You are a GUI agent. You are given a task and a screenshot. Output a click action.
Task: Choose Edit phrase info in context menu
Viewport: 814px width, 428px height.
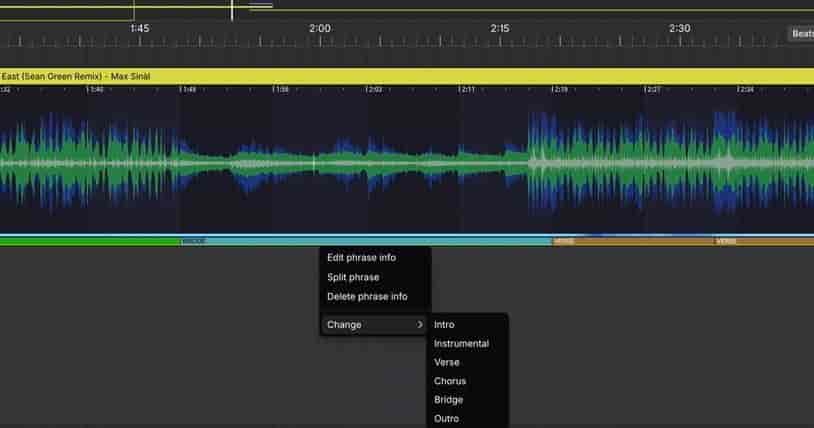(361, 258)
